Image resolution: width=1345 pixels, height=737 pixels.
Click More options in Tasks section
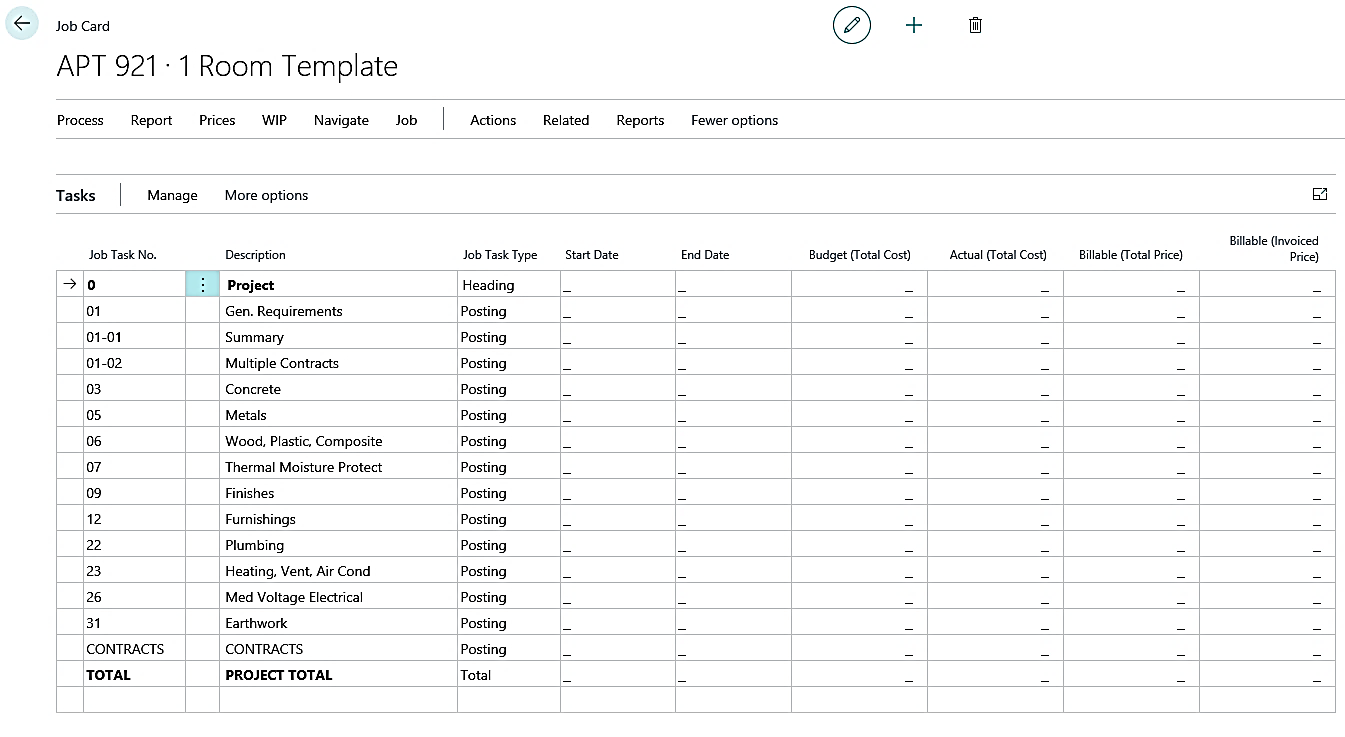point(266,195)
